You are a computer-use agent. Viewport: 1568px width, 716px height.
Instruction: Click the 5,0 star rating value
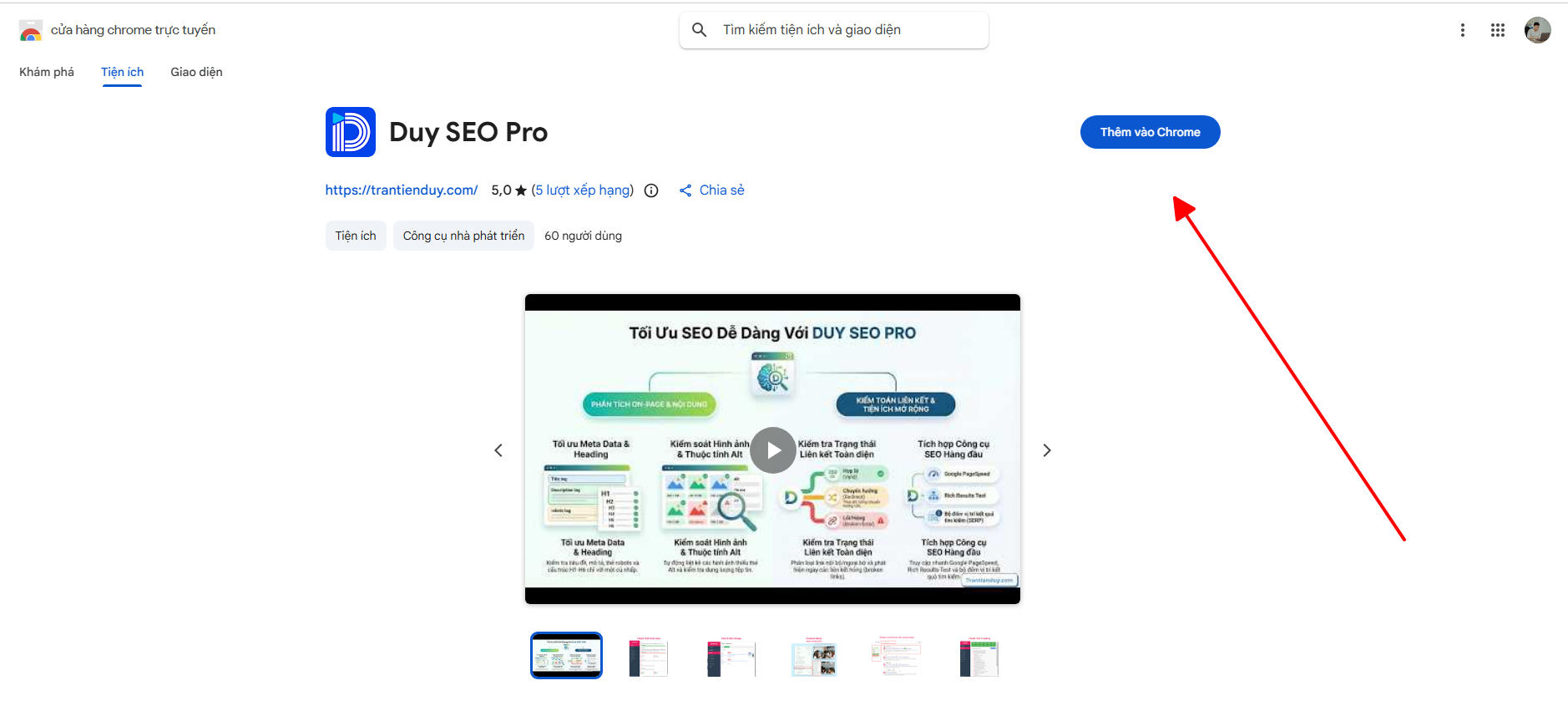(x=508, y=190)
